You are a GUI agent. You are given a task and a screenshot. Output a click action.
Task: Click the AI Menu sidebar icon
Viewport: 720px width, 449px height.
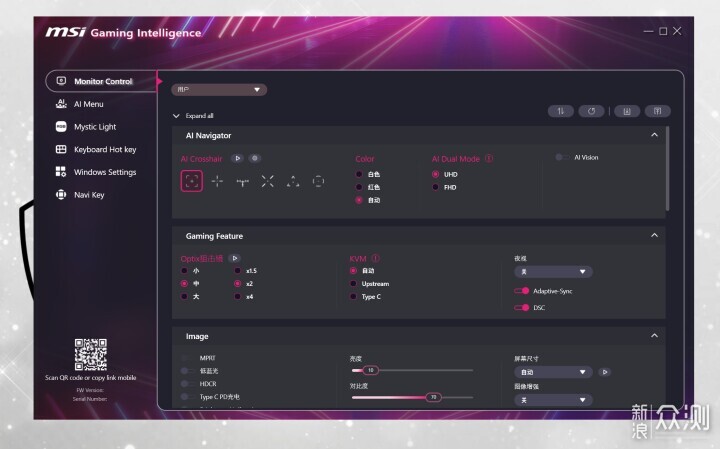61,104
